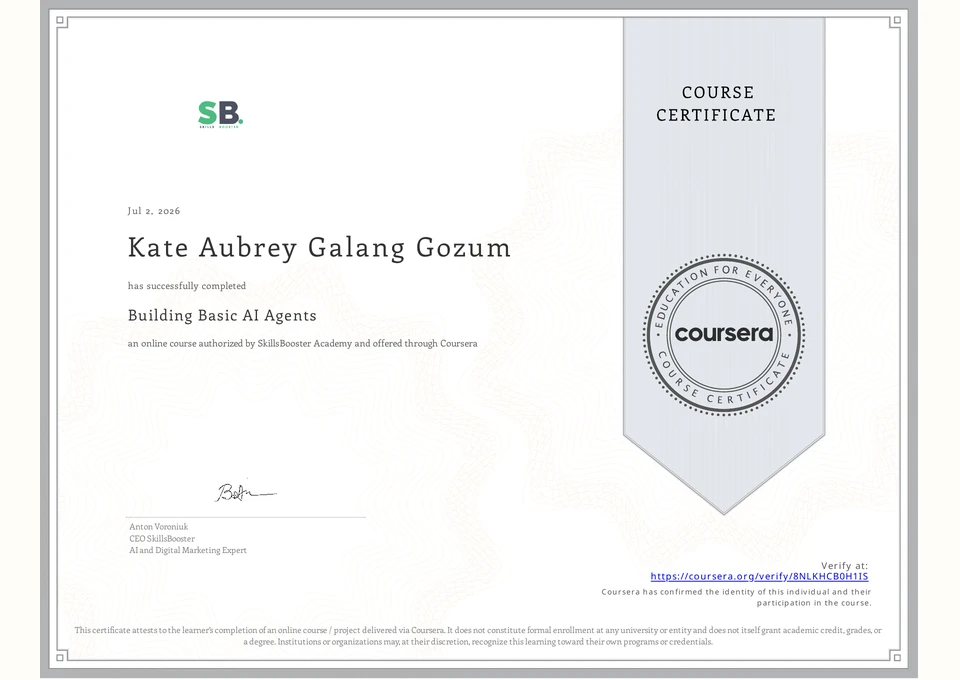Click the "Verify at:" label
Image resolution: width=960 pixels, height=680 pixels.
point(844,566)
